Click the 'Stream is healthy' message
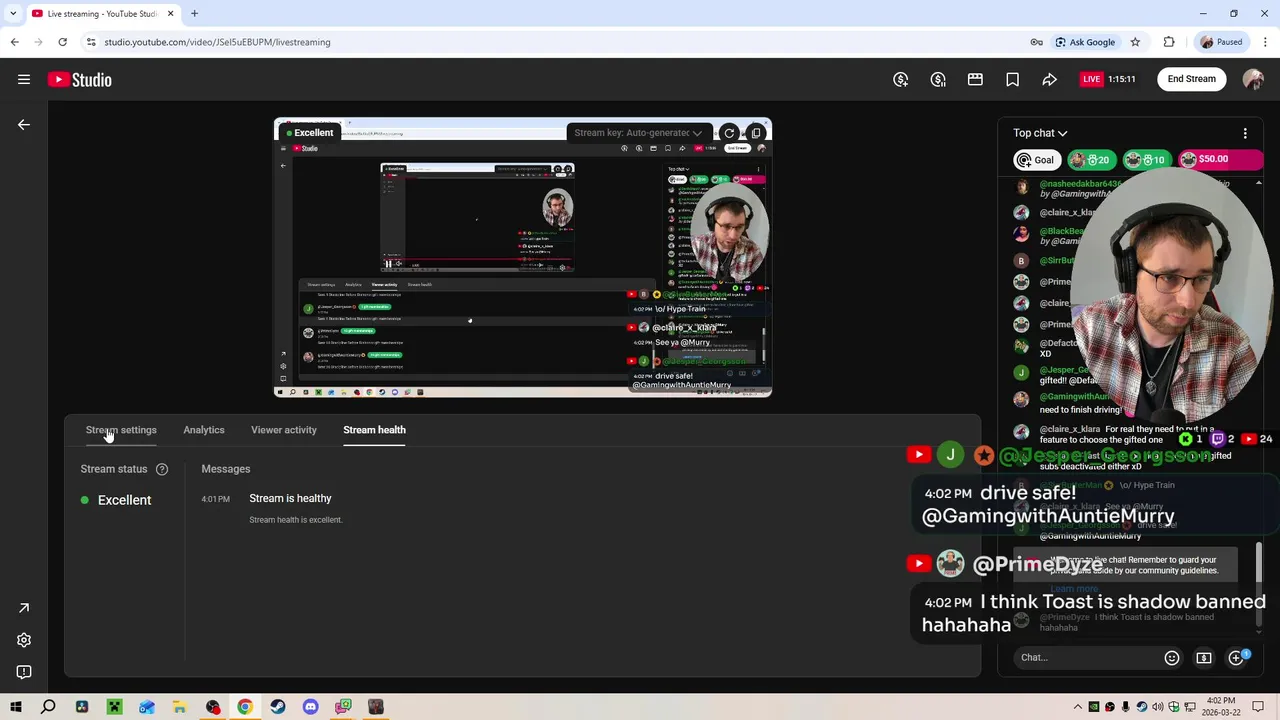Viewport: 1280px width, 720px height. [x=290, y=498]
